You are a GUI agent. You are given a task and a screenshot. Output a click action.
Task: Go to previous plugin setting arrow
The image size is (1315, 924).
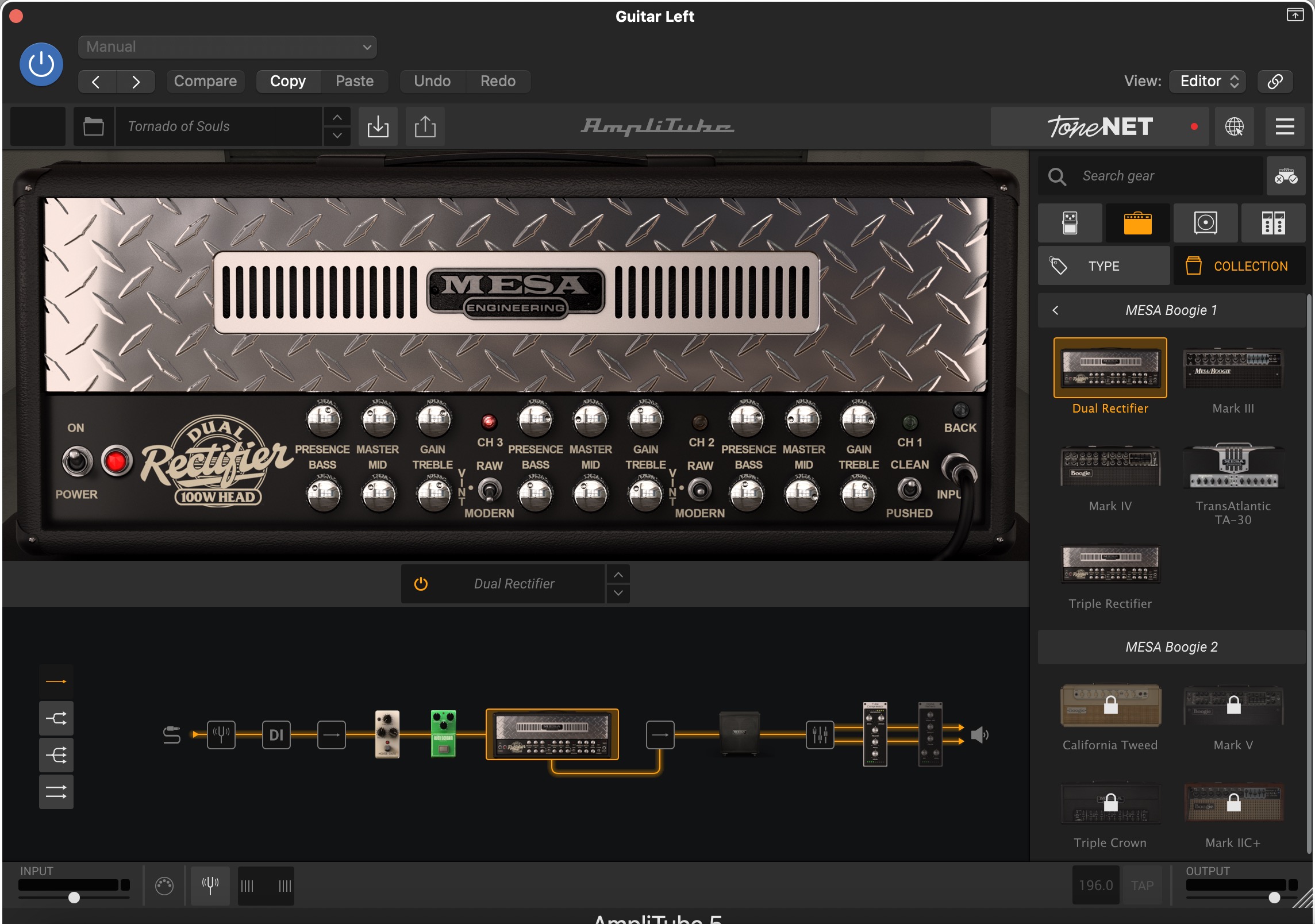pos(97,82)
